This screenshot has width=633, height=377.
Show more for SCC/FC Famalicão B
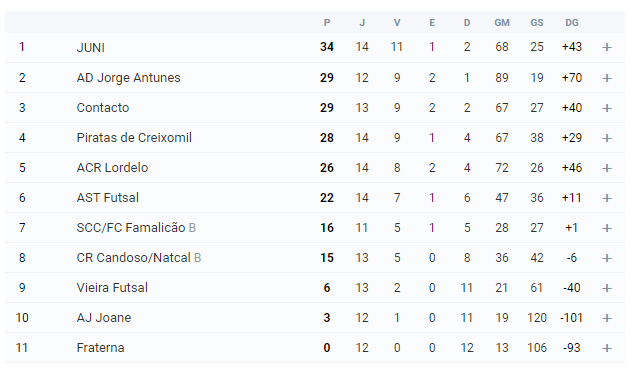[607, 228]
